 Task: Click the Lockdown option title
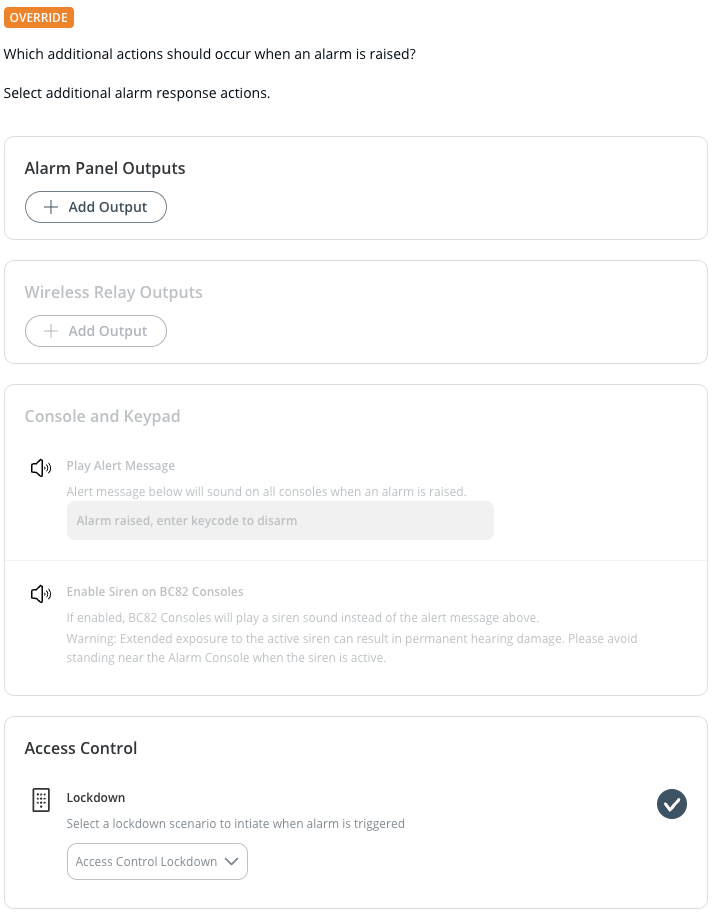[x=96, y=798]
